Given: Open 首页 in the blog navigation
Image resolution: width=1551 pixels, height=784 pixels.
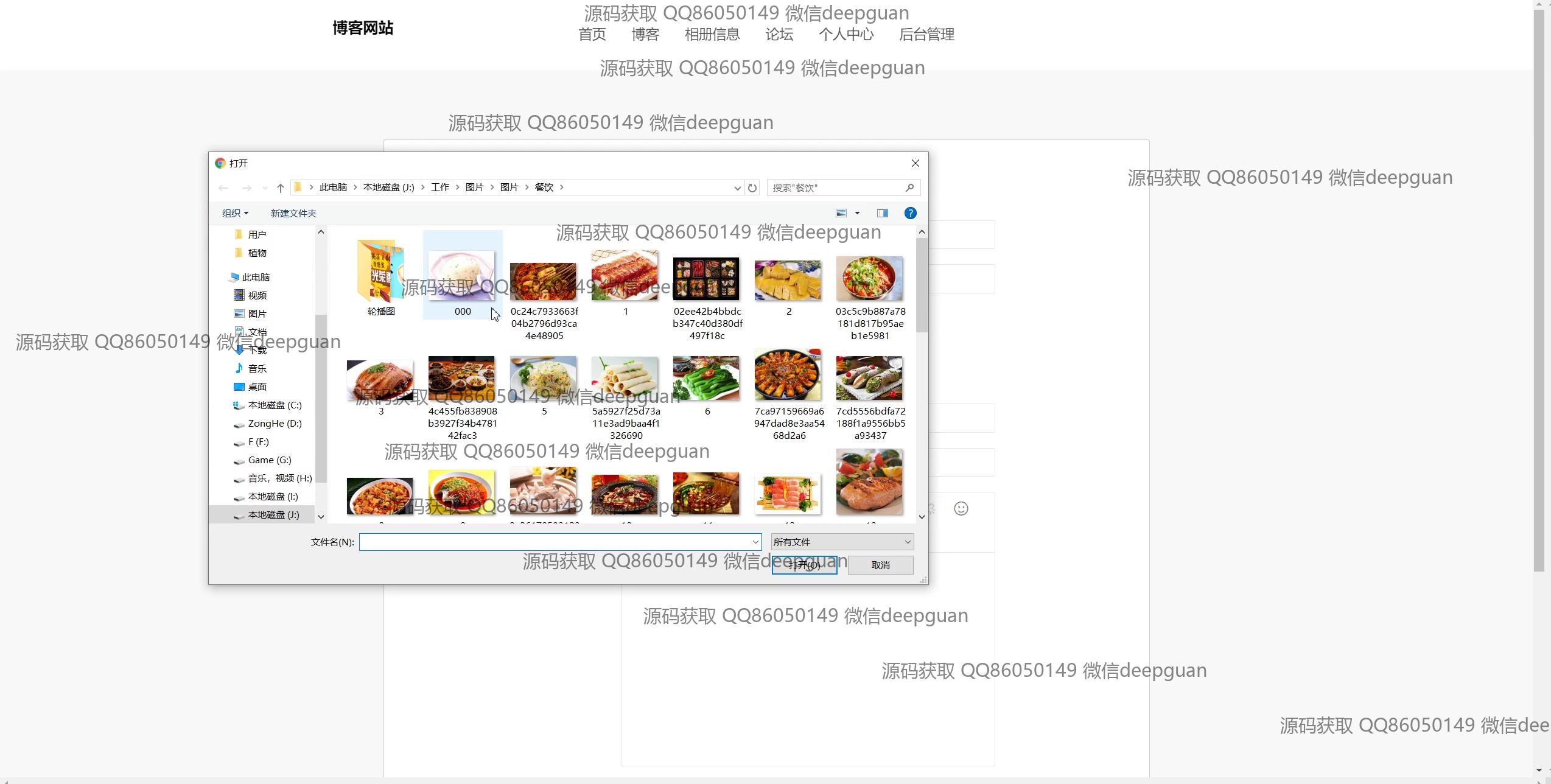Looking at the screenshot, I should click(592, 35).
